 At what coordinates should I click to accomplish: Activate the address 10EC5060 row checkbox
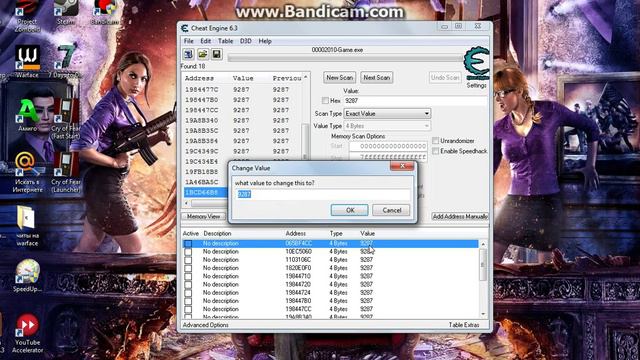pyautogui.click(x=188, y=252)
